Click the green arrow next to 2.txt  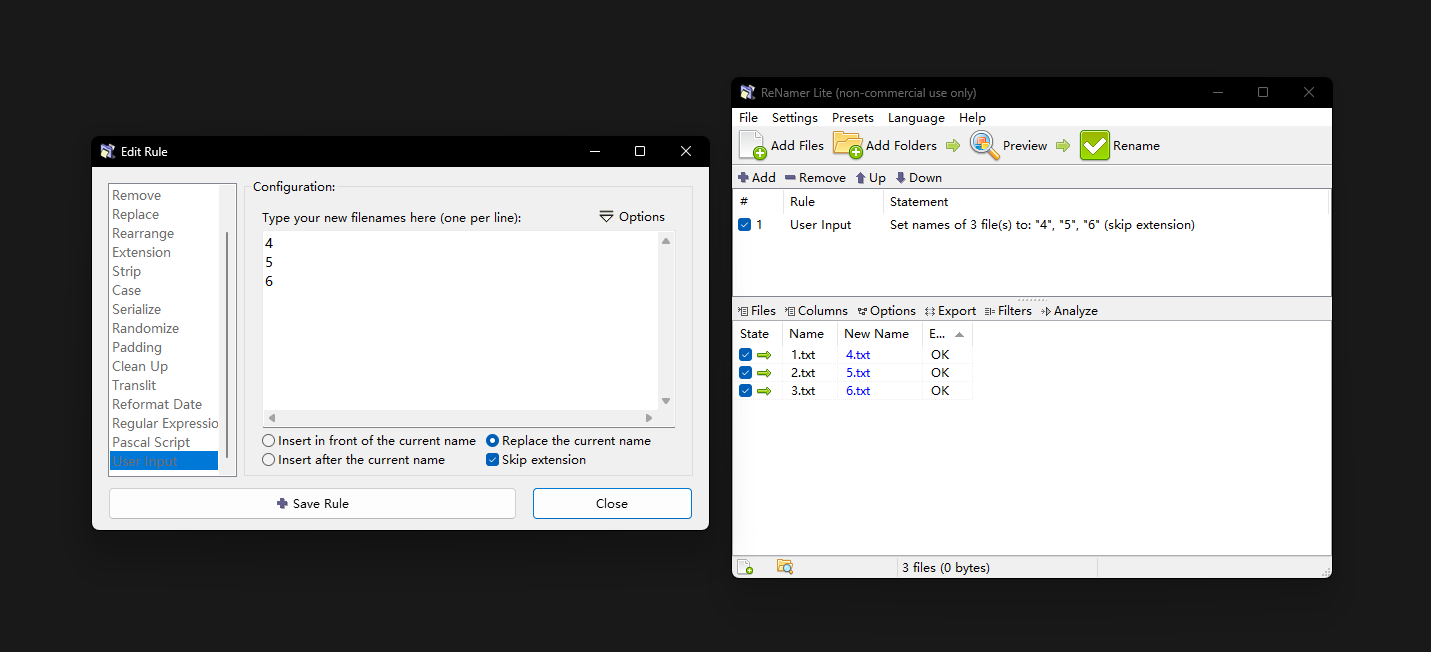tap(764, 373)
